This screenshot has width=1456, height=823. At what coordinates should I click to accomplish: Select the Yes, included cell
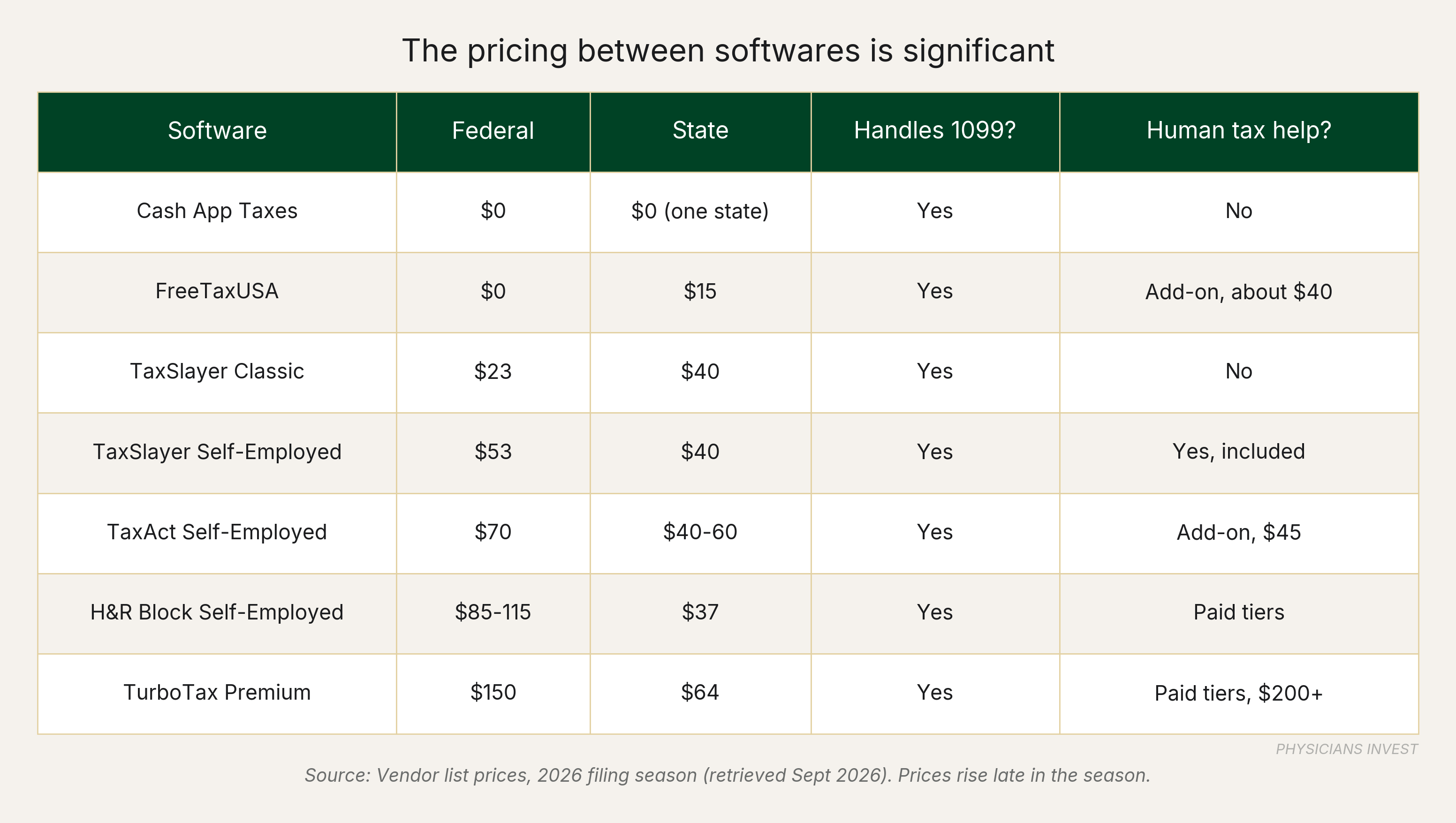click(1239, 452)
